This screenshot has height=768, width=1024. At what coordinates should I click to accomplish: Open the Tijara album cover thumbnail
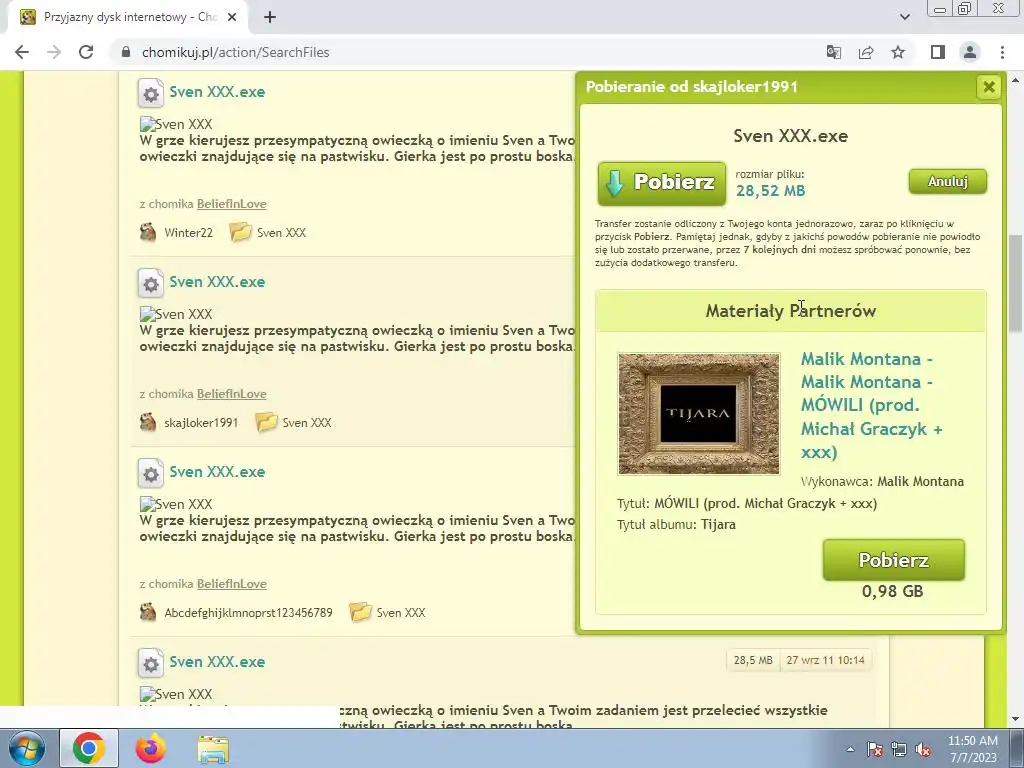click(698, 413)
